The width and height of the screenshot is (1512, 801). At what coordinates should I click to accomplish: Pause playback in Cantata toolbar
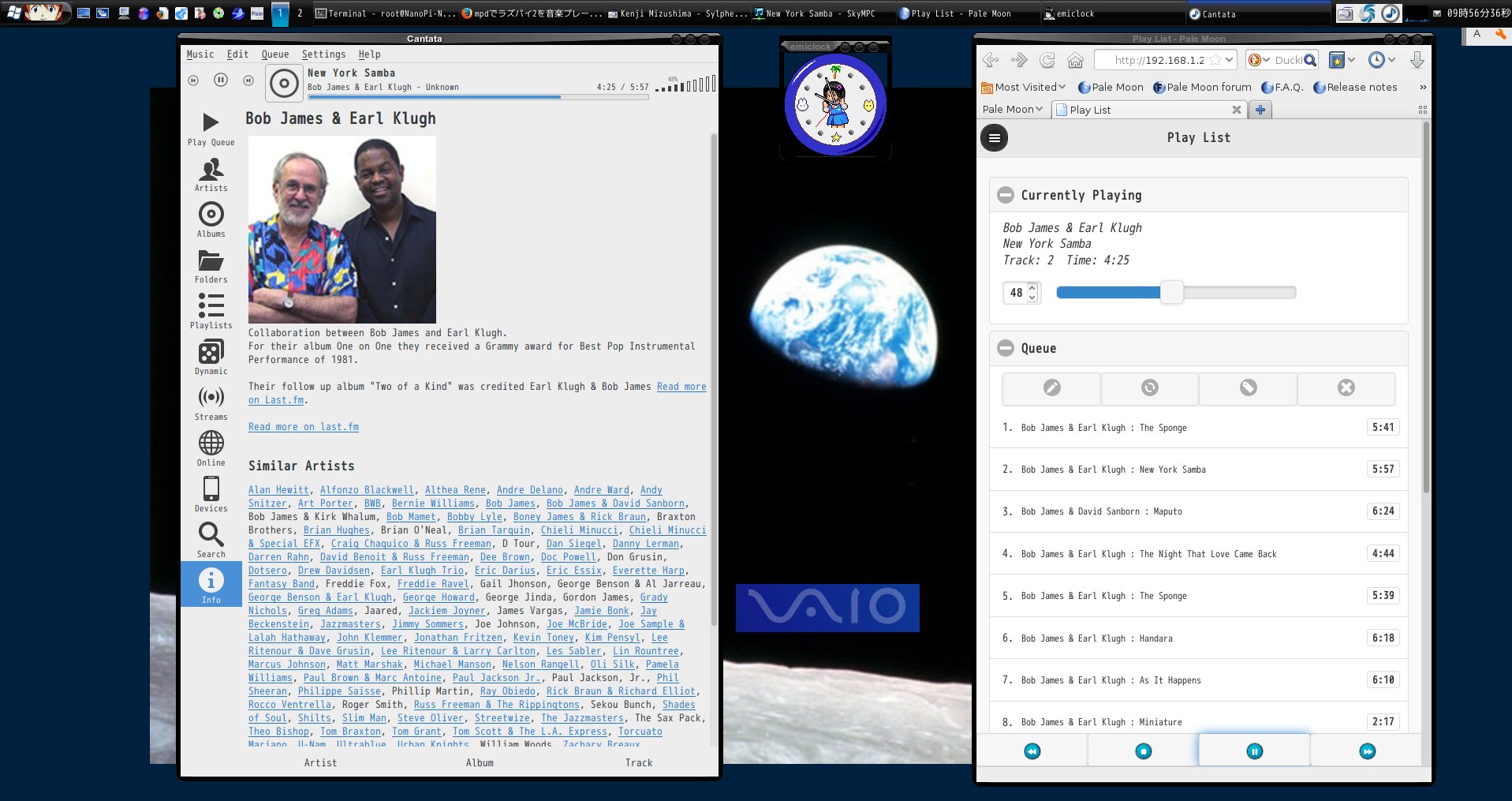click(221, 80)
